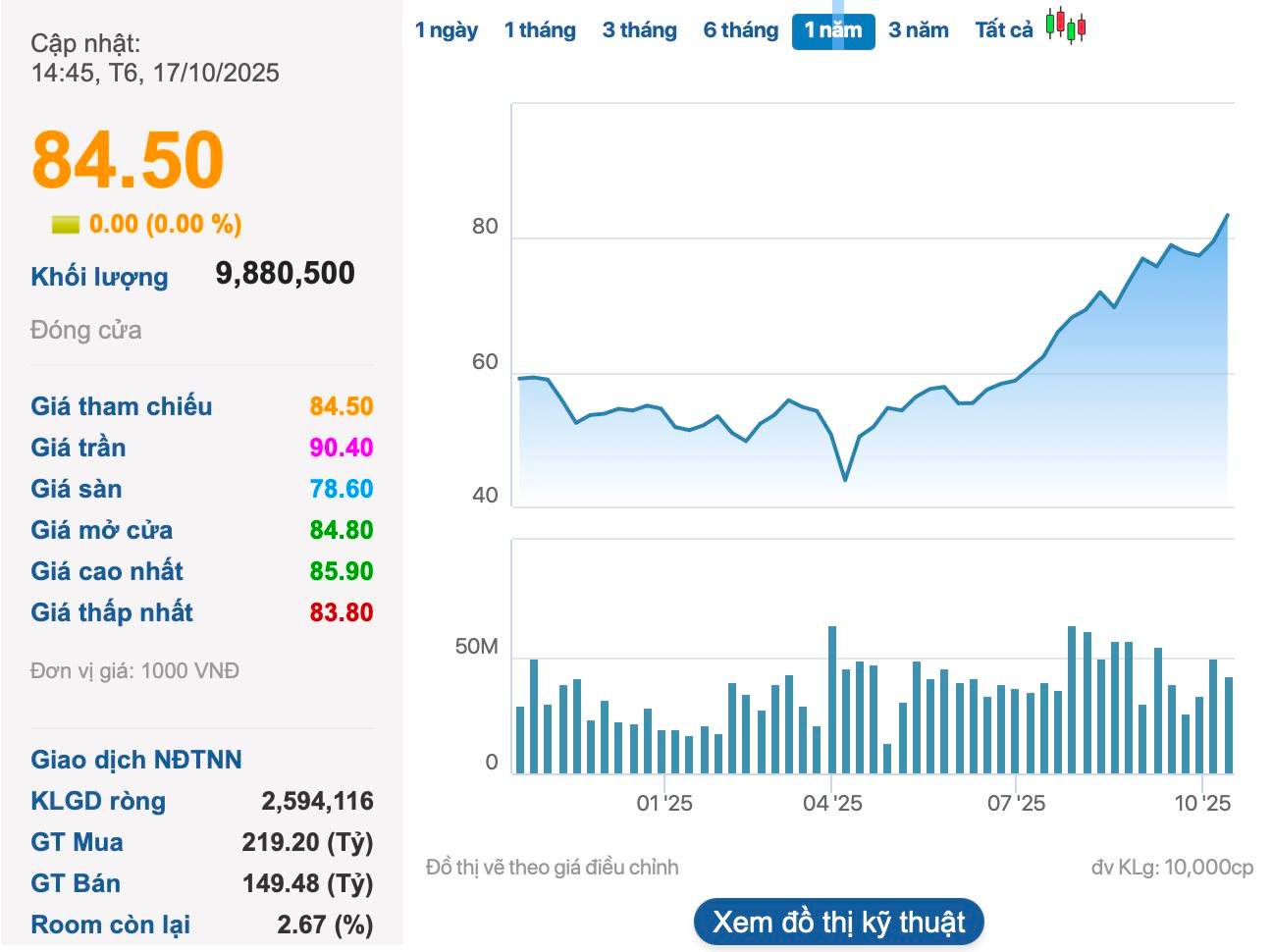Select opening price 84.80
Screen dimensions: 1272x952
pos(342,530)
